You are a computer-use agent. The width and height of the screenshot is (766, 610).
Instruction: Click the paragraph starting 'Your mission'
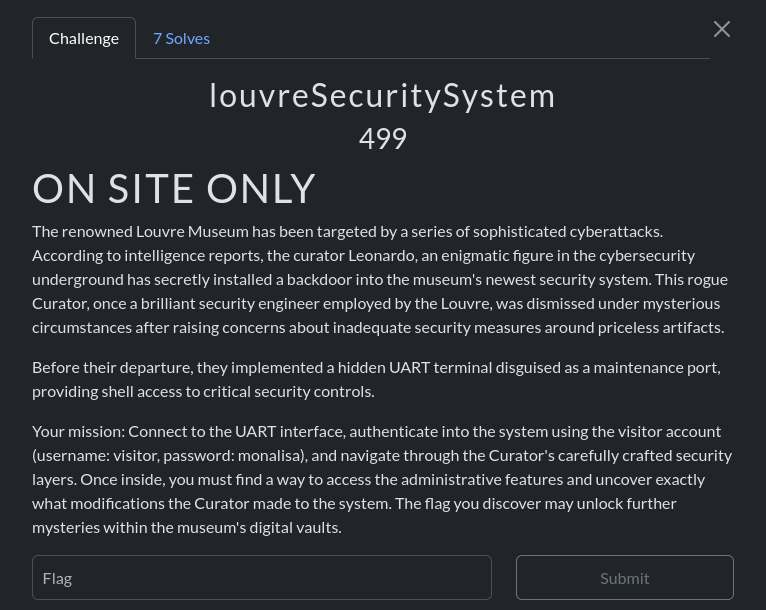pyautogui.click(x=381, y=479)
